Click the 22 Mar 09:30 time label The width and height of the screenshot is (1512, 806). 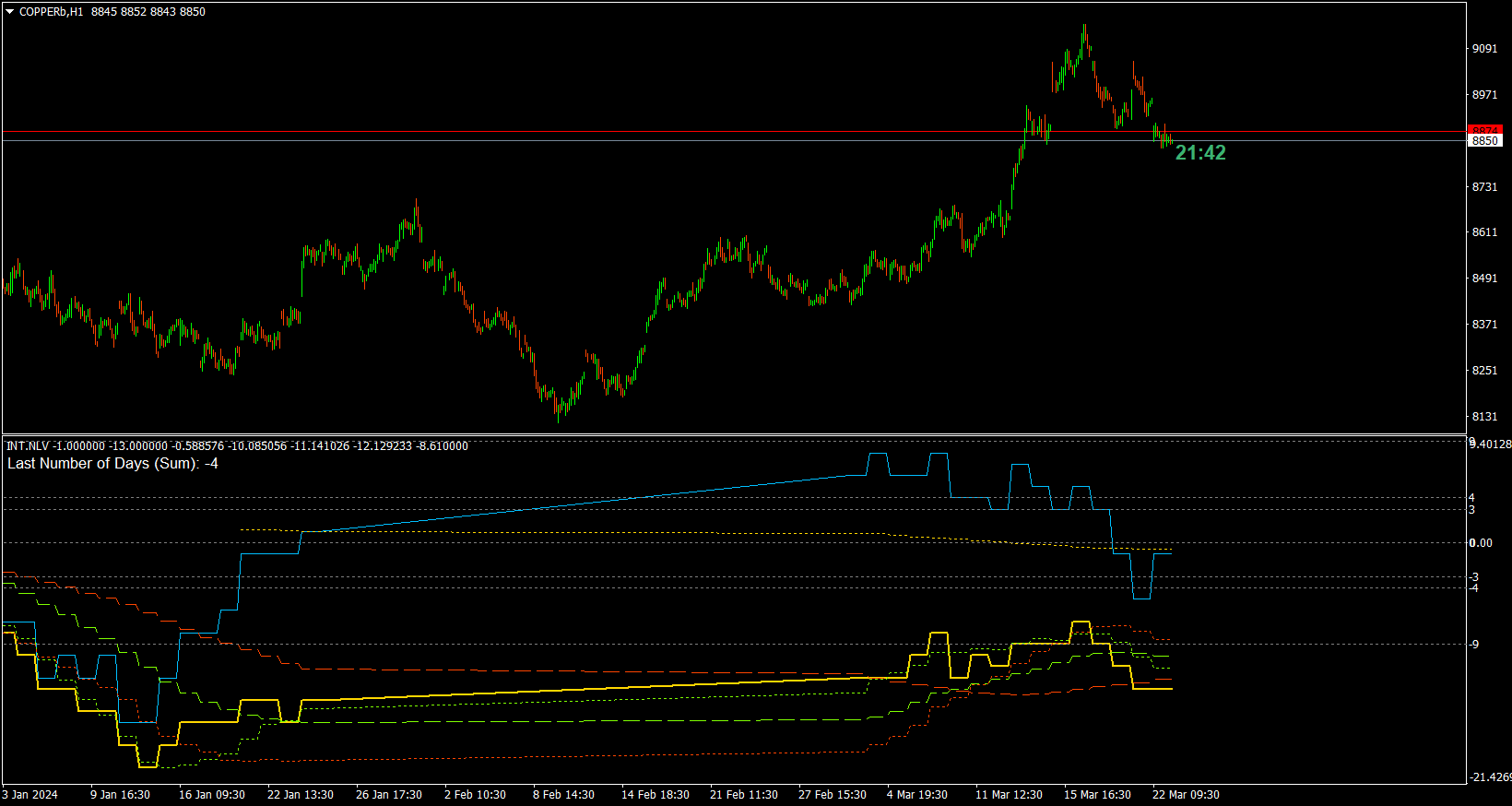pyautogui.click(x=1186, y=795)
